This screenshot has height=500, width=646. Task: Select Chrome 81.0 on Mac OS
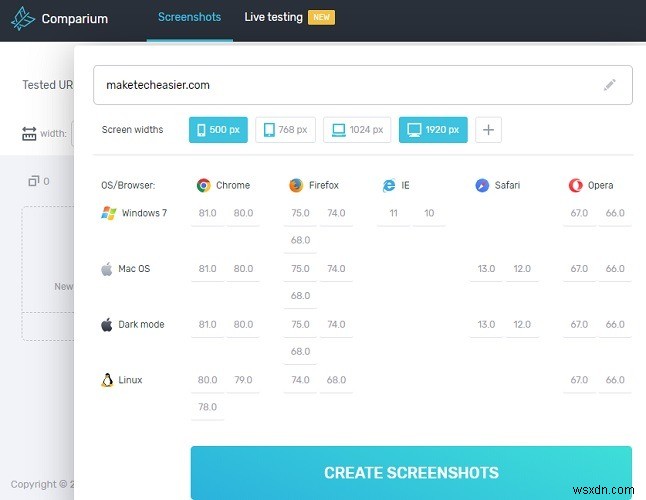207,269
